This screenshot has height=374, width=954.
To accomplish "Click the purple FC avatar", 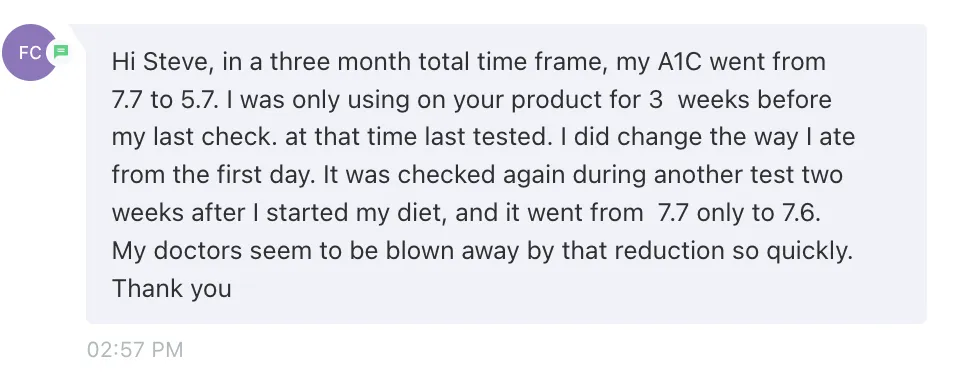I will click(x=30, y=52).
